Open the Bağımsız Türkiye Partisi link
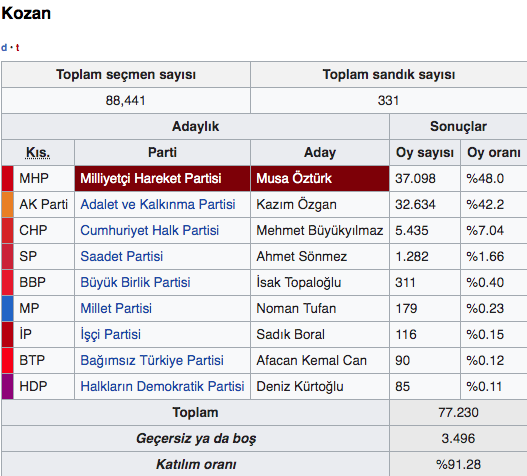The width and height of the screenshot is (527, 476). [x=152, y=360]
